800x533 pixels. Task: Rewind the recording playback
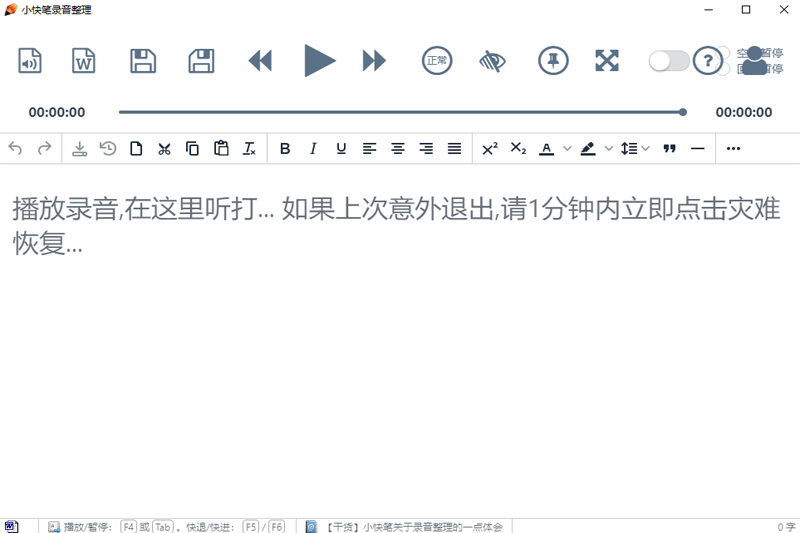(260, 61)
